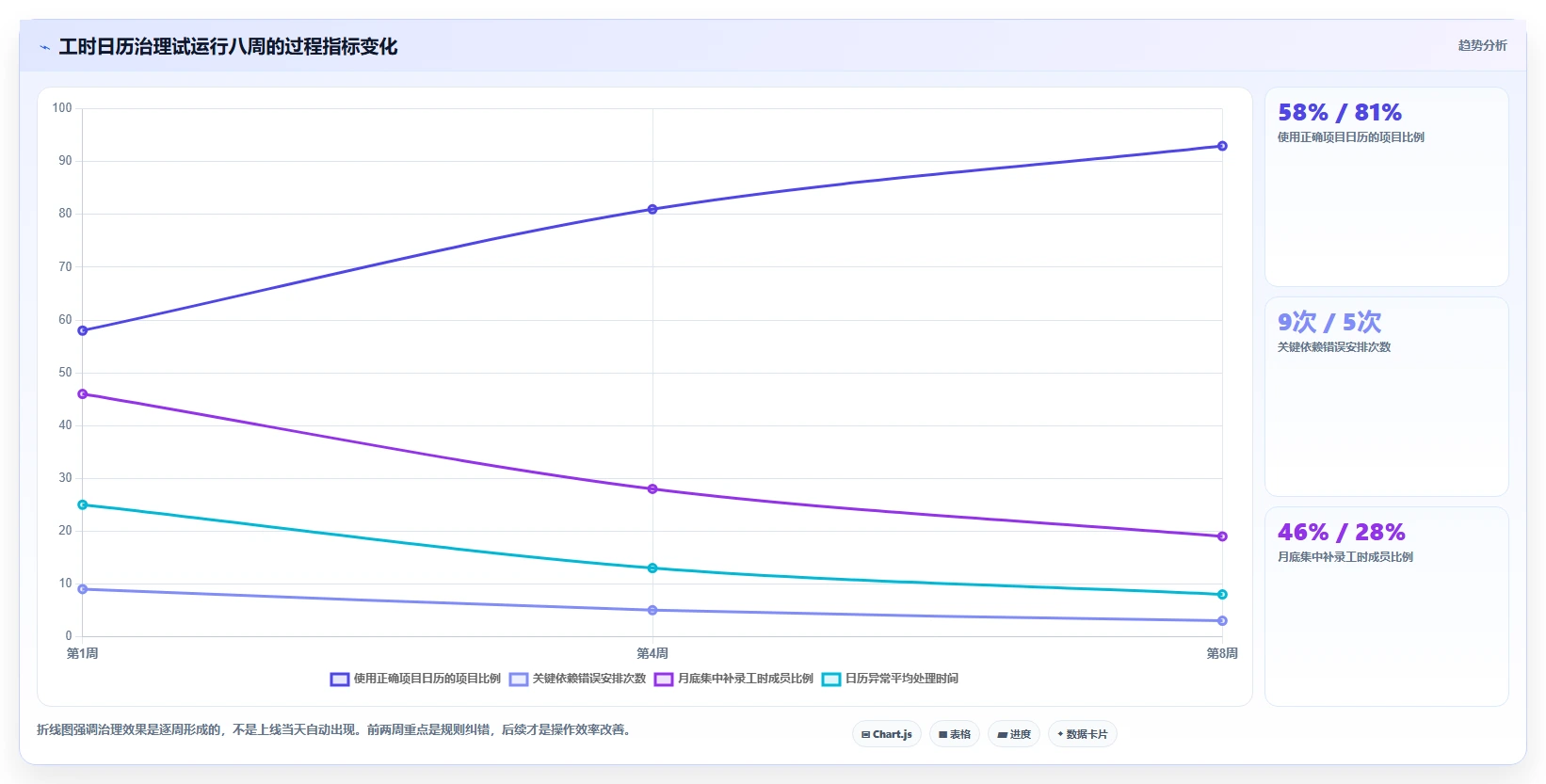Screen dimensions: 1546x784
Task: Select the 第4周 point at value 81
Action: coord(652,209)
